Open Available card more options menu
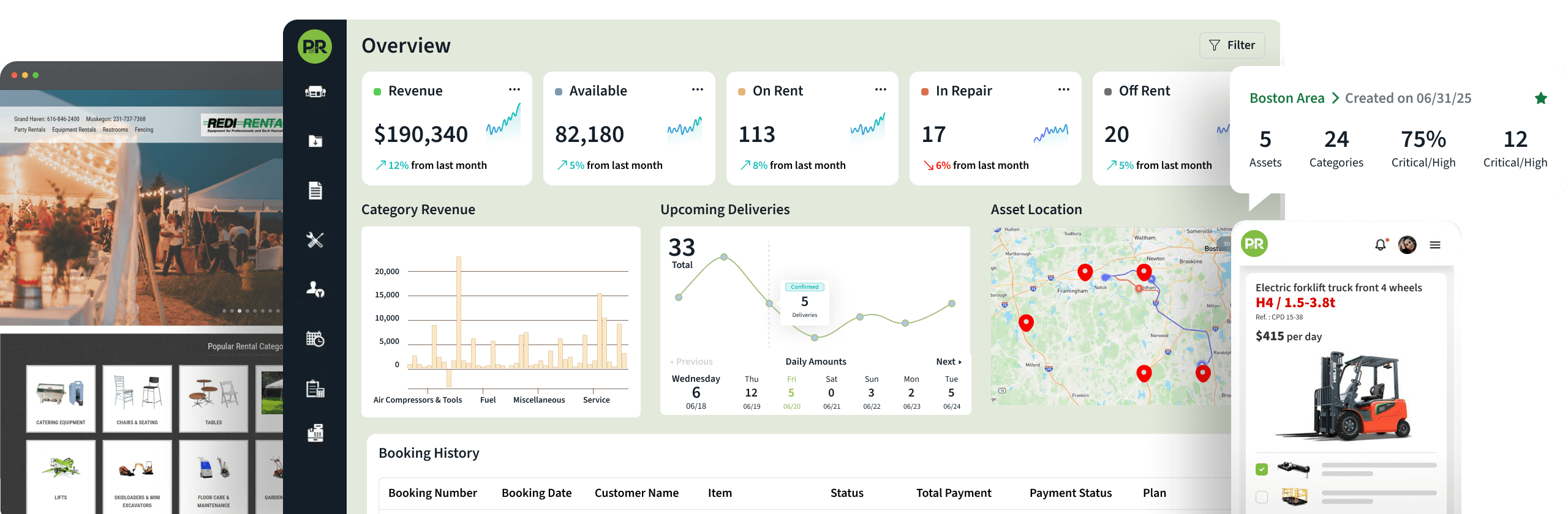 pyautogui.click(x=698, y=89)
